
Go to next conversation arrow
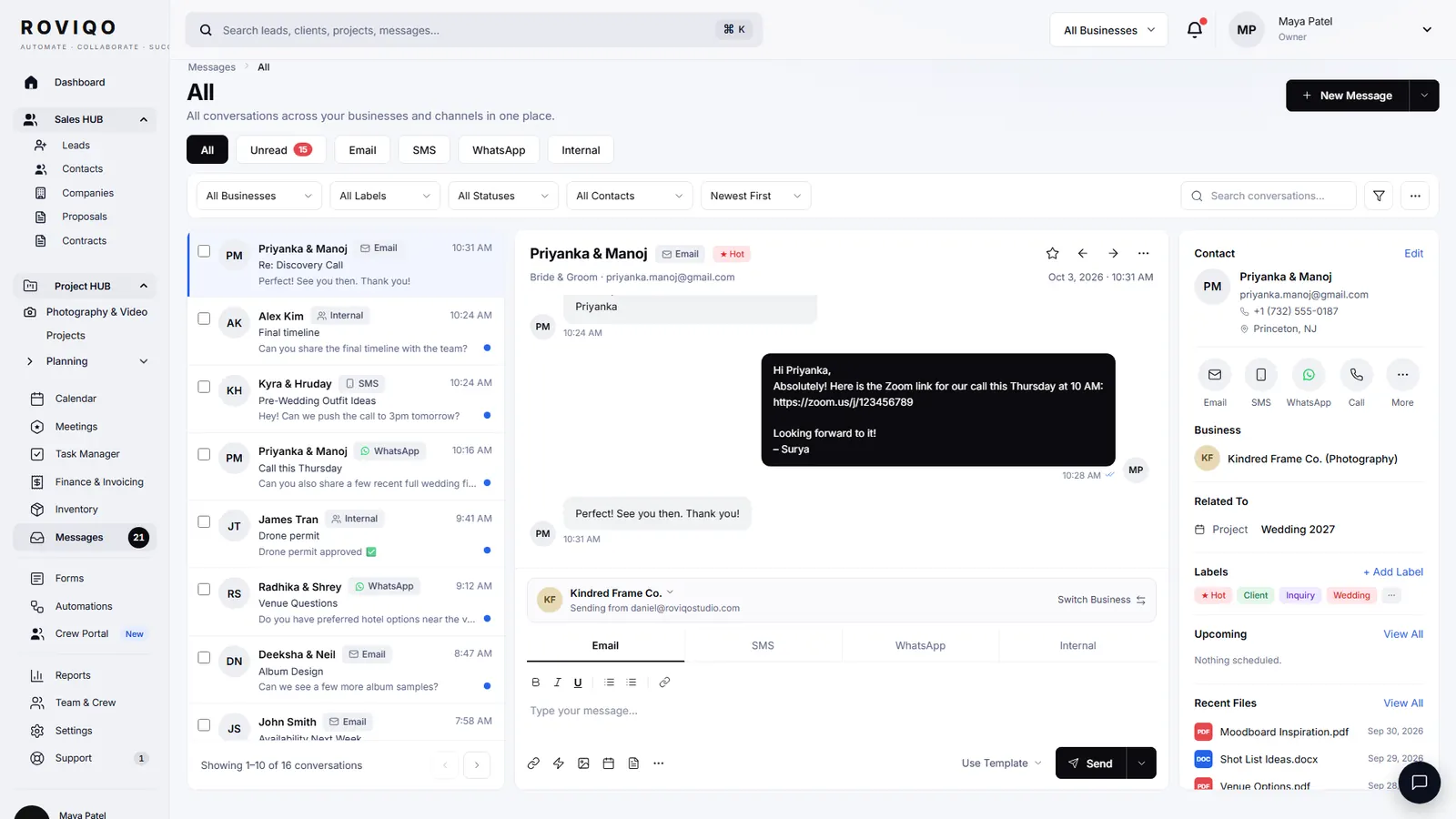1113,253
